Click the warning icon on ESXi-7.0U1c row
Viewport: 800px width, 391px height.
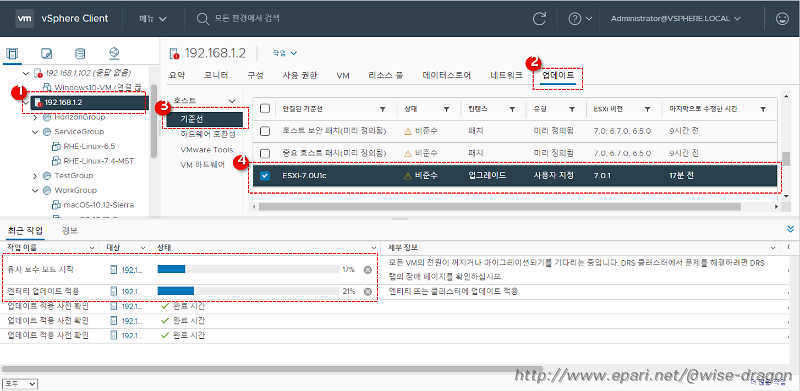[x=408, y=176]
